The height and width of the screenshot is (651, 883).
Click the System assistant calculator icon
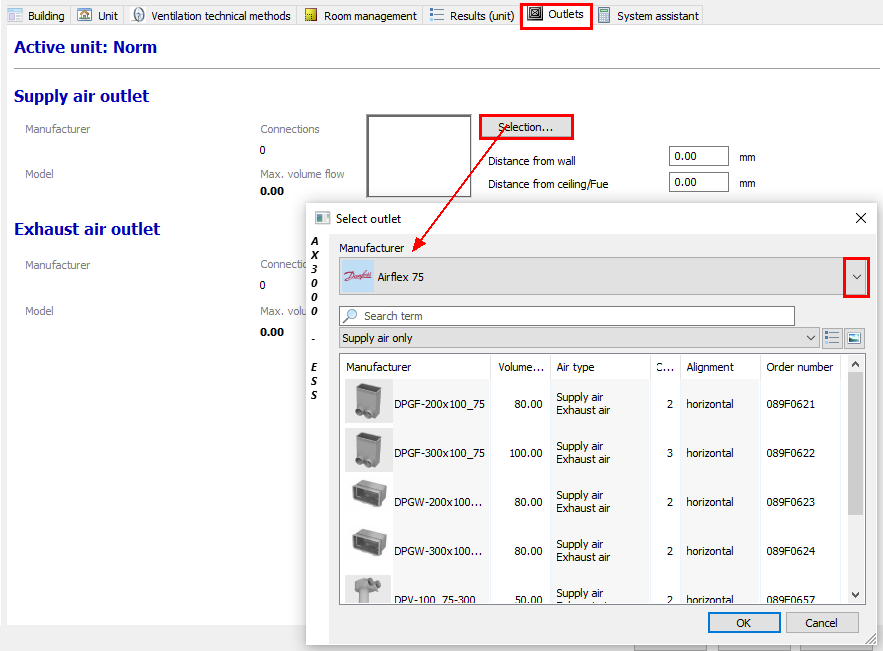(x=604, y=15)
